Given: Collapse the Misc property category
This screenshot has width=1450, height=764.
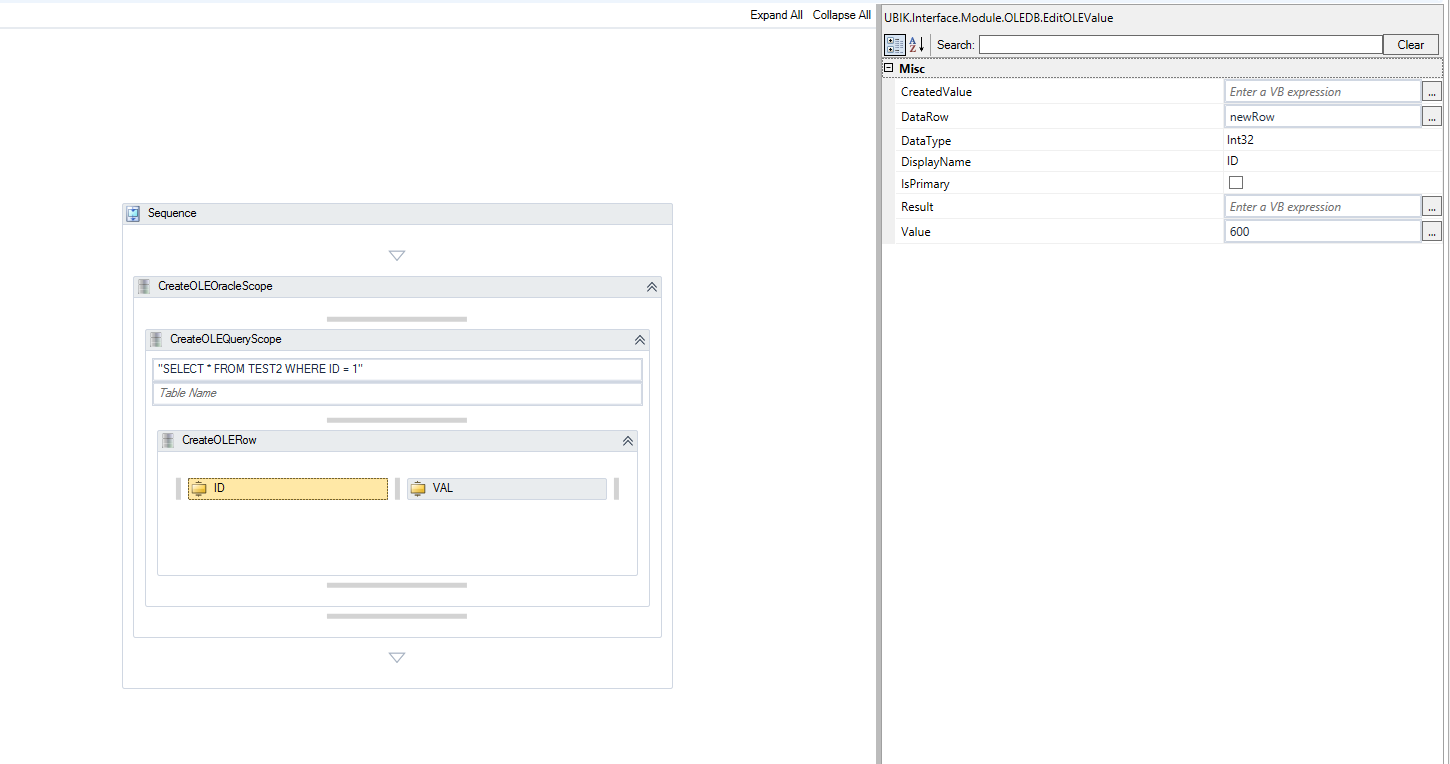Looking at the screenshot, I should (888, 68).
